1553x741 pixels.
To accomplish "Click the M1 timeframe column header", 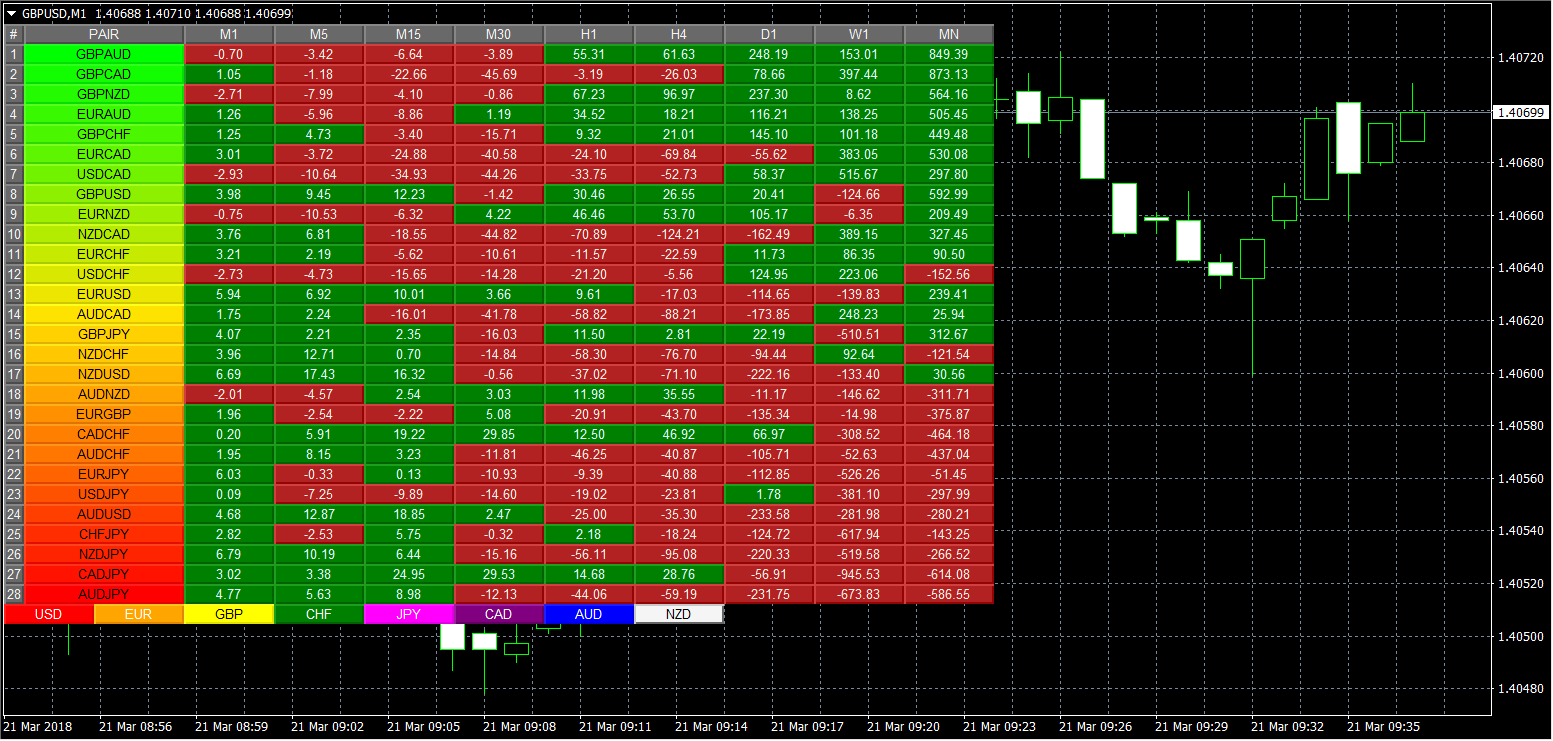I will [x=229, y=34].
